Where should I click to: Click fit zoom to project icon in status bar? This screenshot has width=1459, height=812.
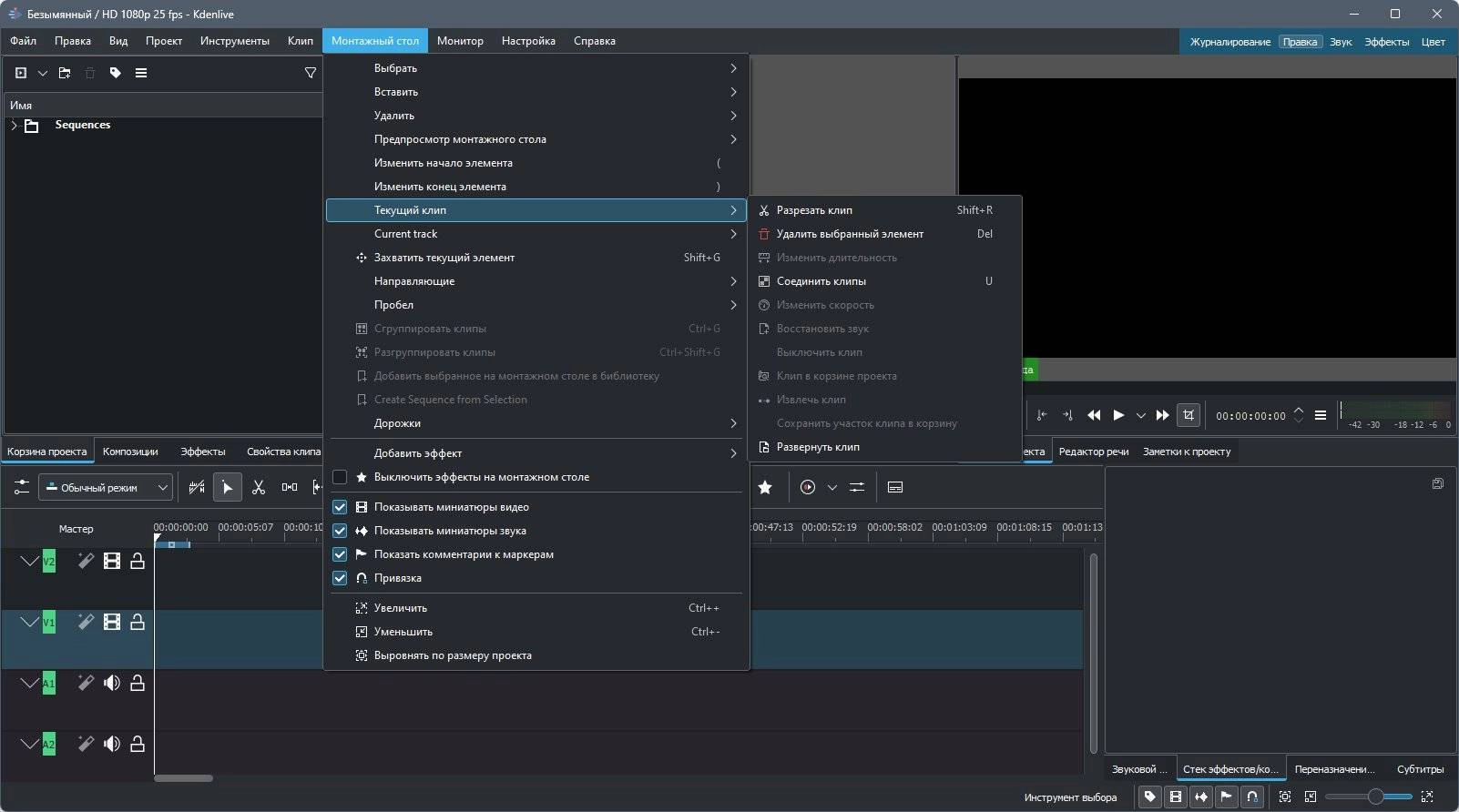point(1285,797)
